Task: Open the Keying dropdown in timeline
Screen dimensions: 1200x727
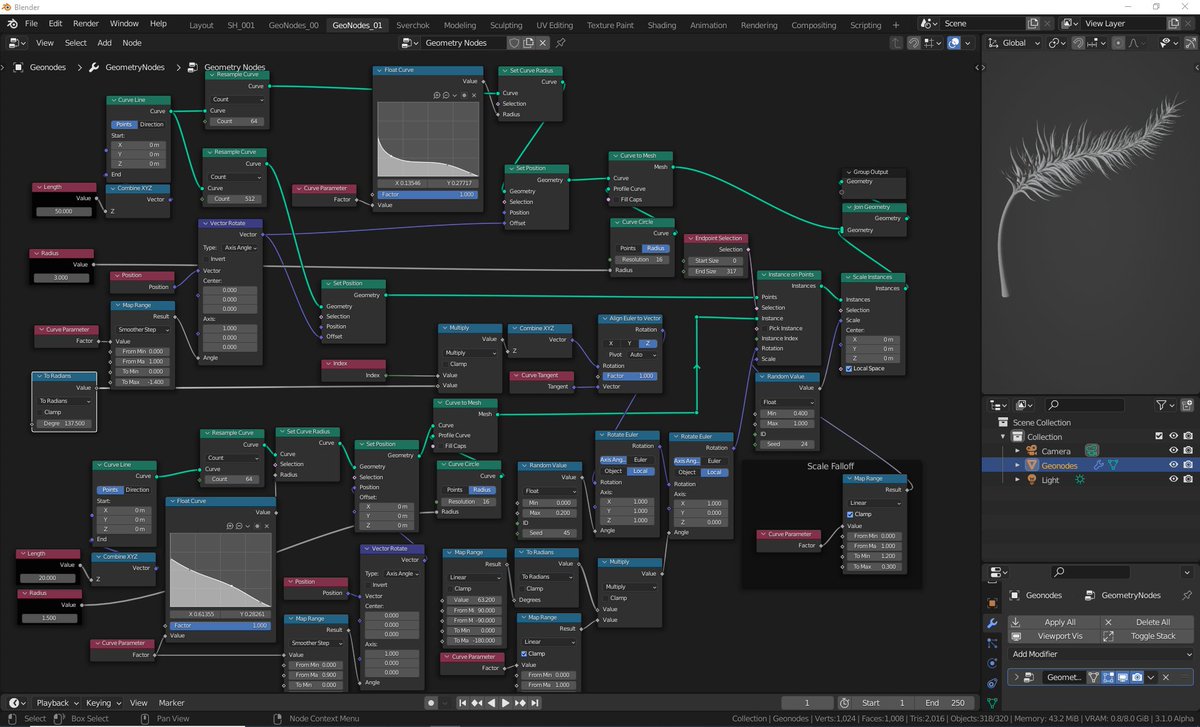Action: point(103,703)
